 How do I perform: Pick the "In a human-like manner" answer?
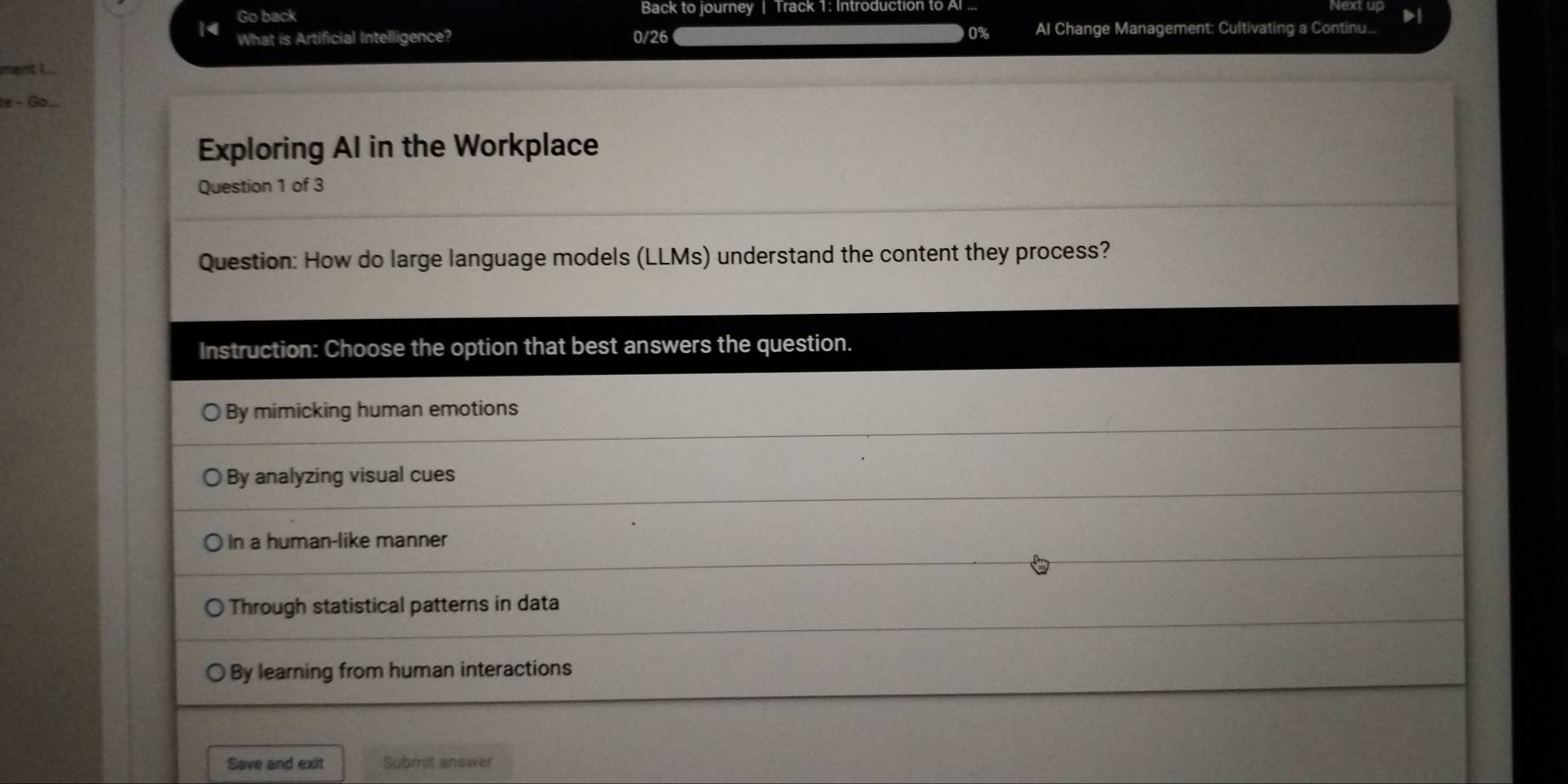[213, 543]
